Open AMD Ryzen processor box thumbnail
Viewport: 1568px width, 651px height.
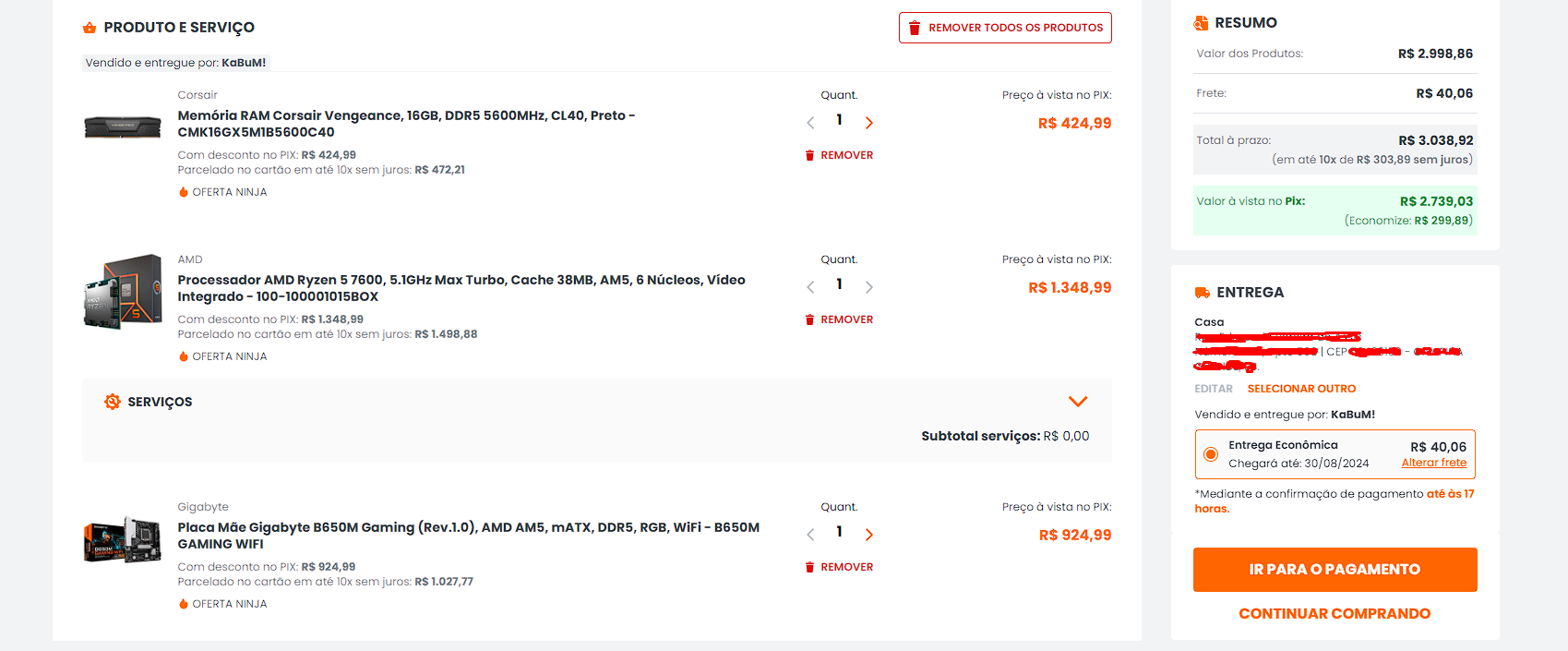(123, 292)
